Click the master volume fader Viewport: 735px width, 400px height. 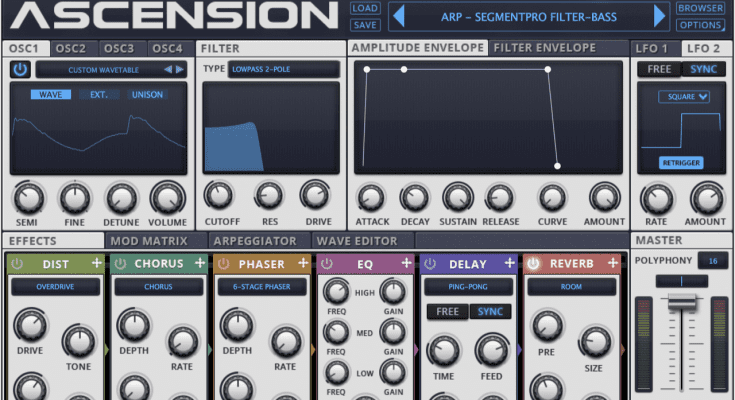pyautogui.click(x=681, y=302)
